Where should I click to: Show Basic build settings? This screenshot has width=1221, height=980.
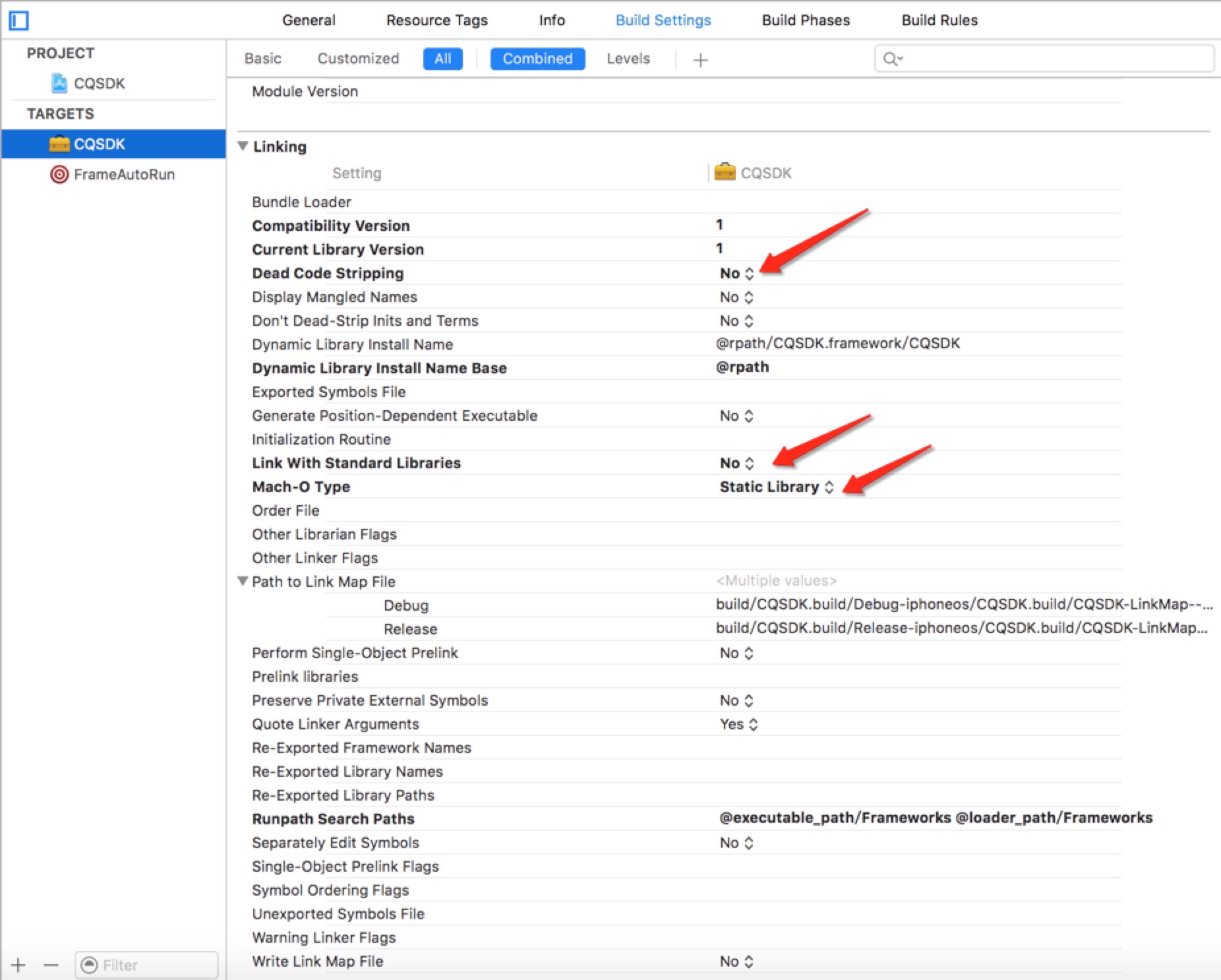click(x=262, y=59)
